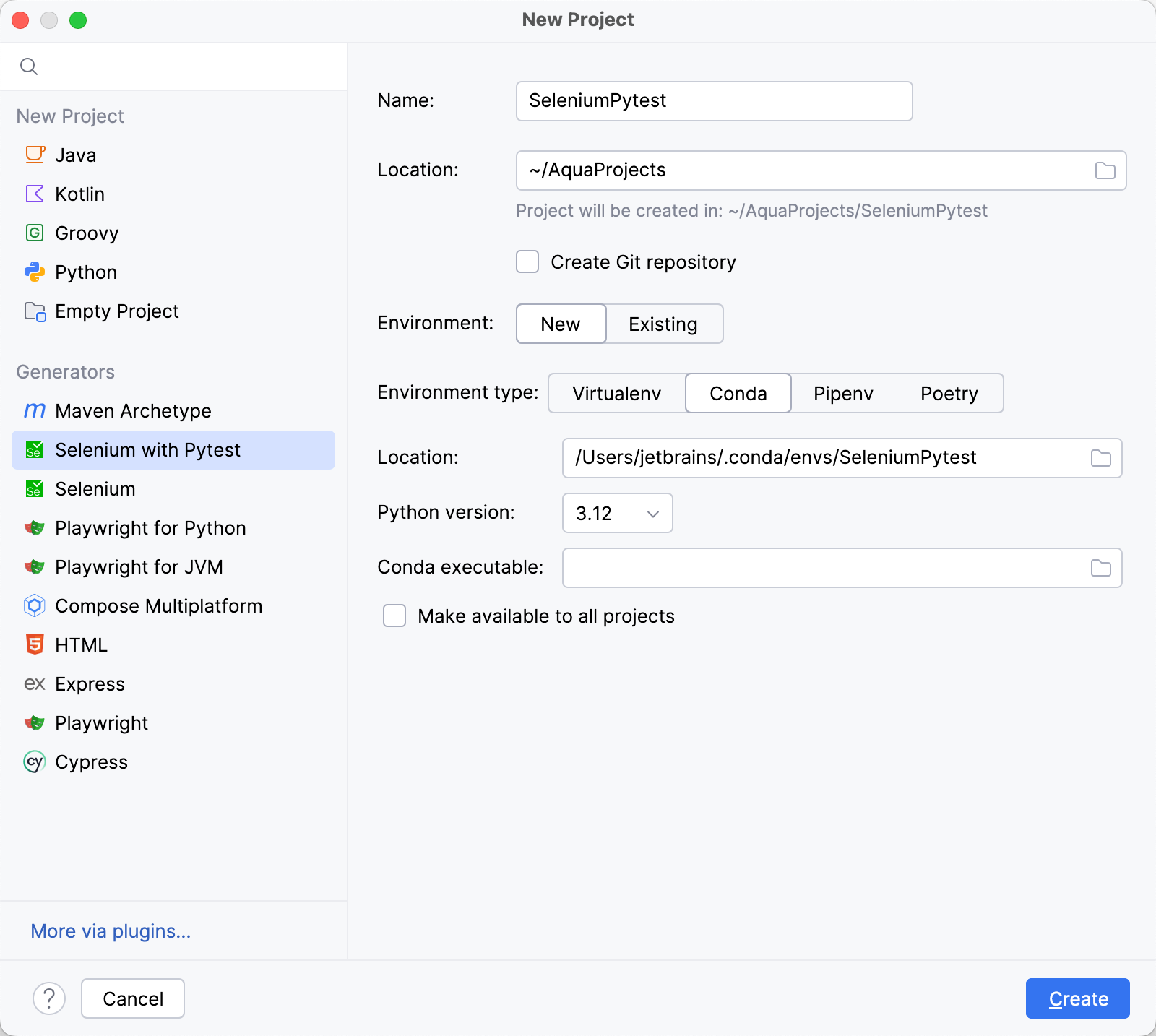Image resolution: width=1156 pixels, height=1036 pixels.
Task: Choose Pipenv environment type
Action: pyautogui.click(x=843, y=393)
